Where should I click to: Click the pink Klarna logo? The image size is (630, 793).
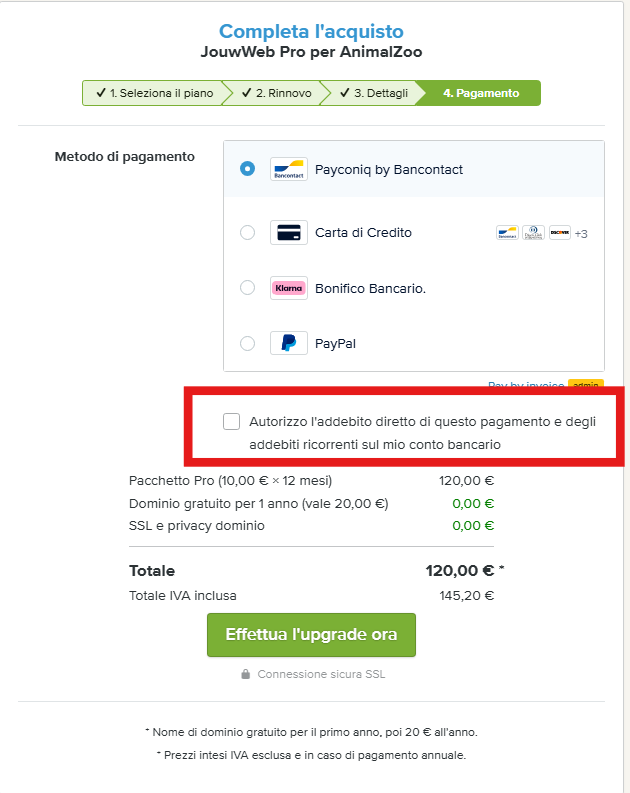288,288
